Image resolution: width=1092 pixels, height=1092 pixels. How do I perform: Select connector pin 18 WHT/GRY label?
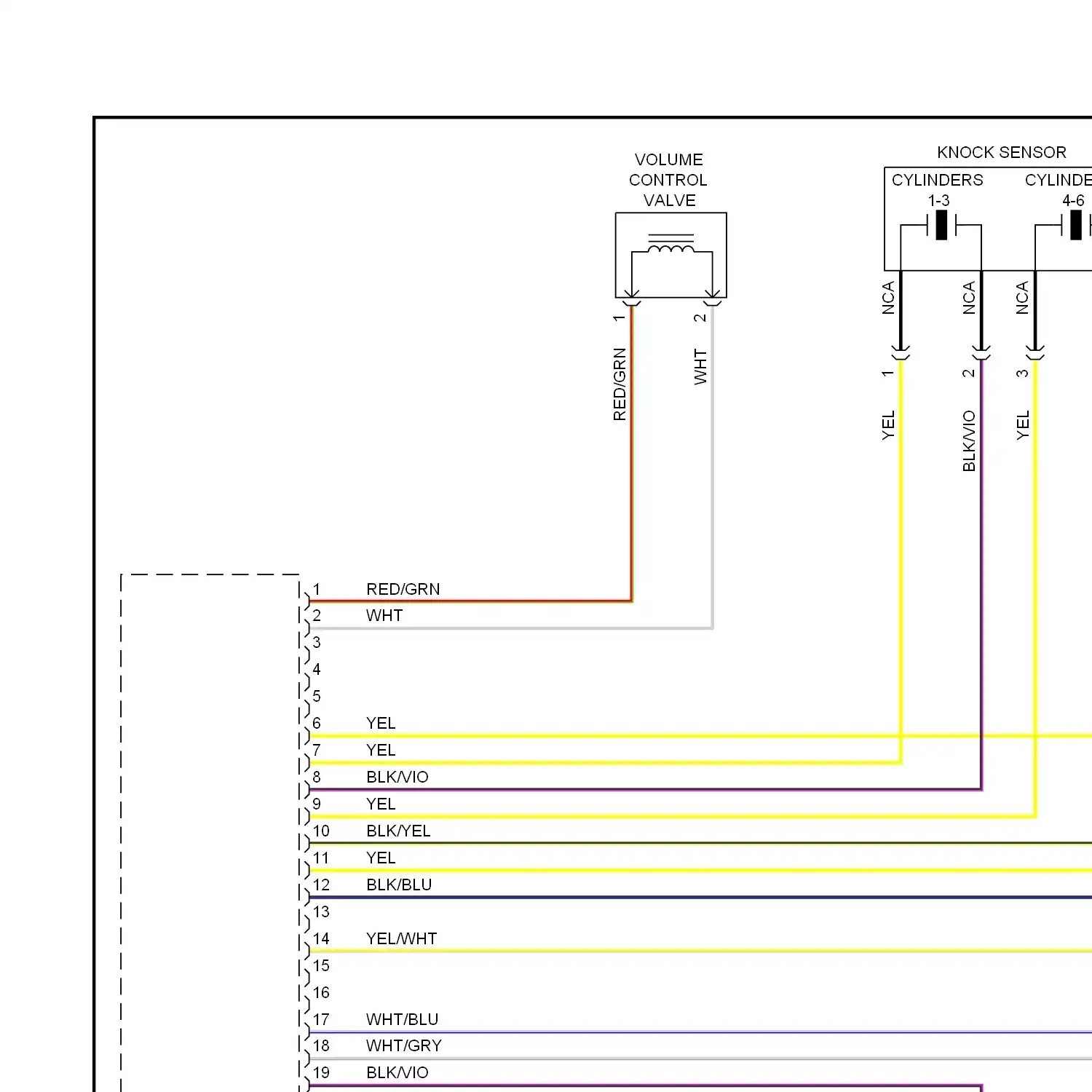(404, 1046)
